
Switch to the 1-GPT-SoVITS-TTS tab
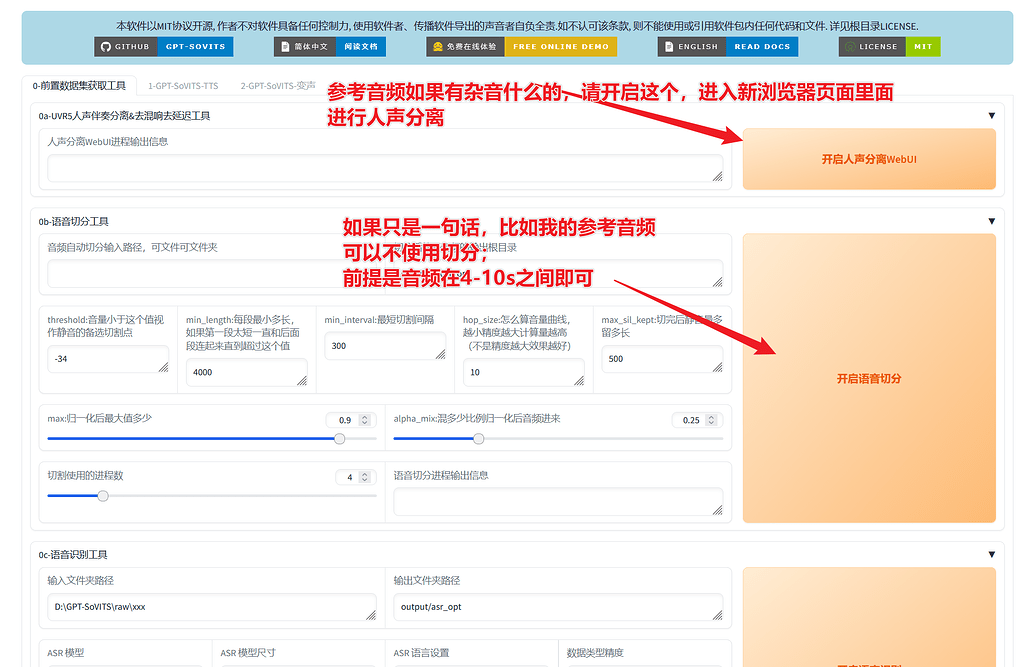(x=183, y=86)
